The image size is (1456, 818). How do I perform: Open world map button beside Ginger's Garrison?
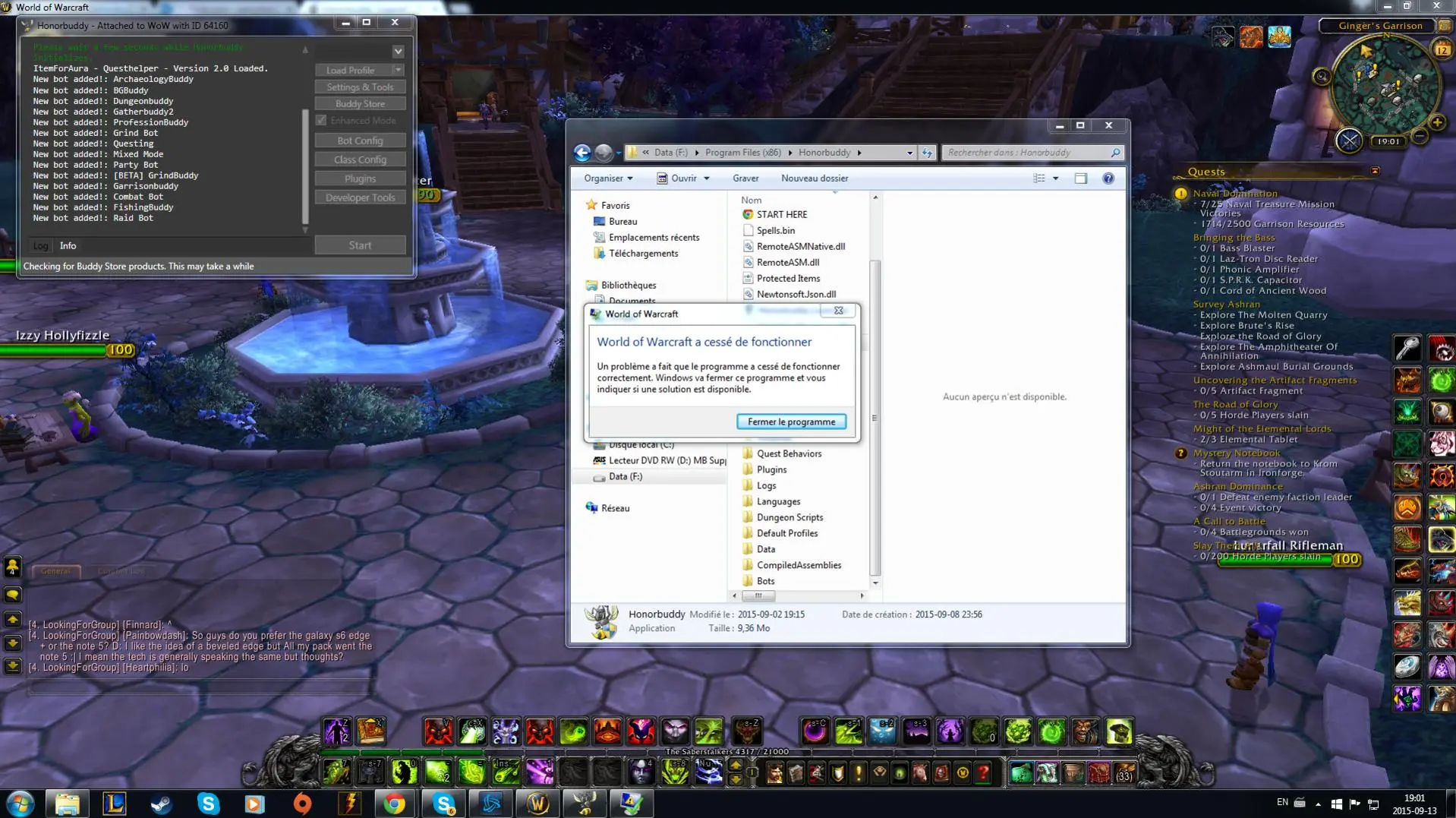[x=1444, y=26]
